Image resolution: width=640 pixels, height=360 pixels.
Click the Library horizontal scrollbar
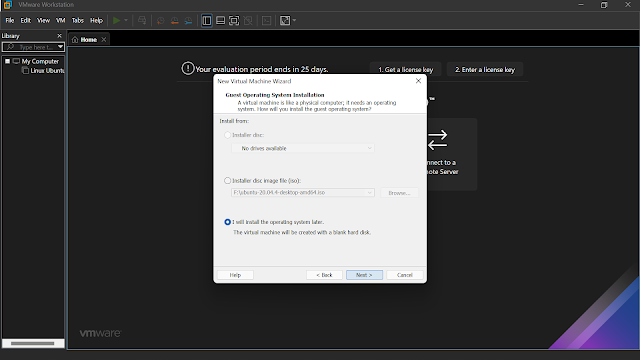point(33,343)
